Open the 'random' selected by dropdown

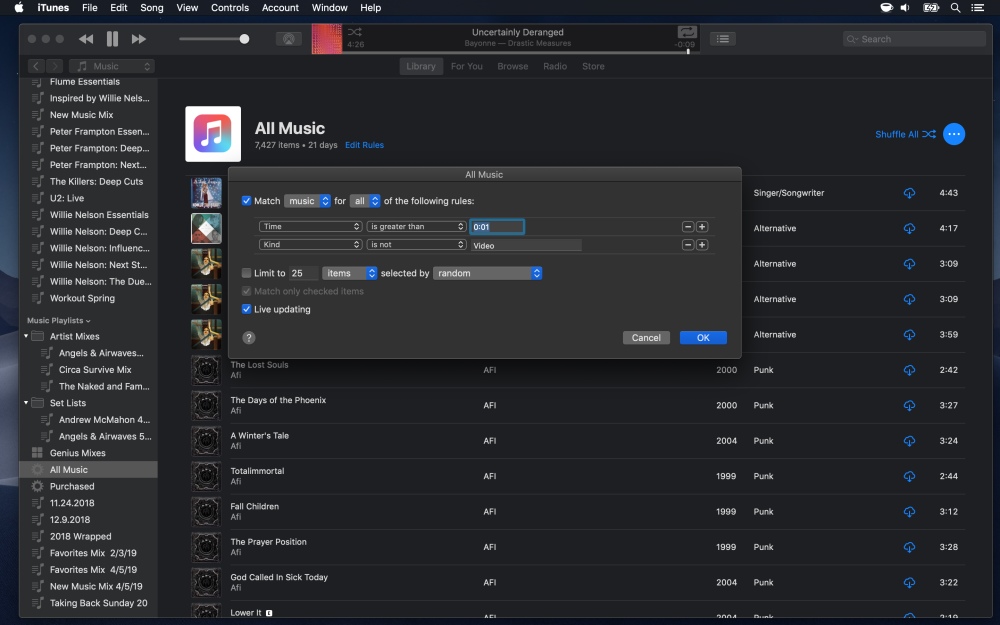488,273
